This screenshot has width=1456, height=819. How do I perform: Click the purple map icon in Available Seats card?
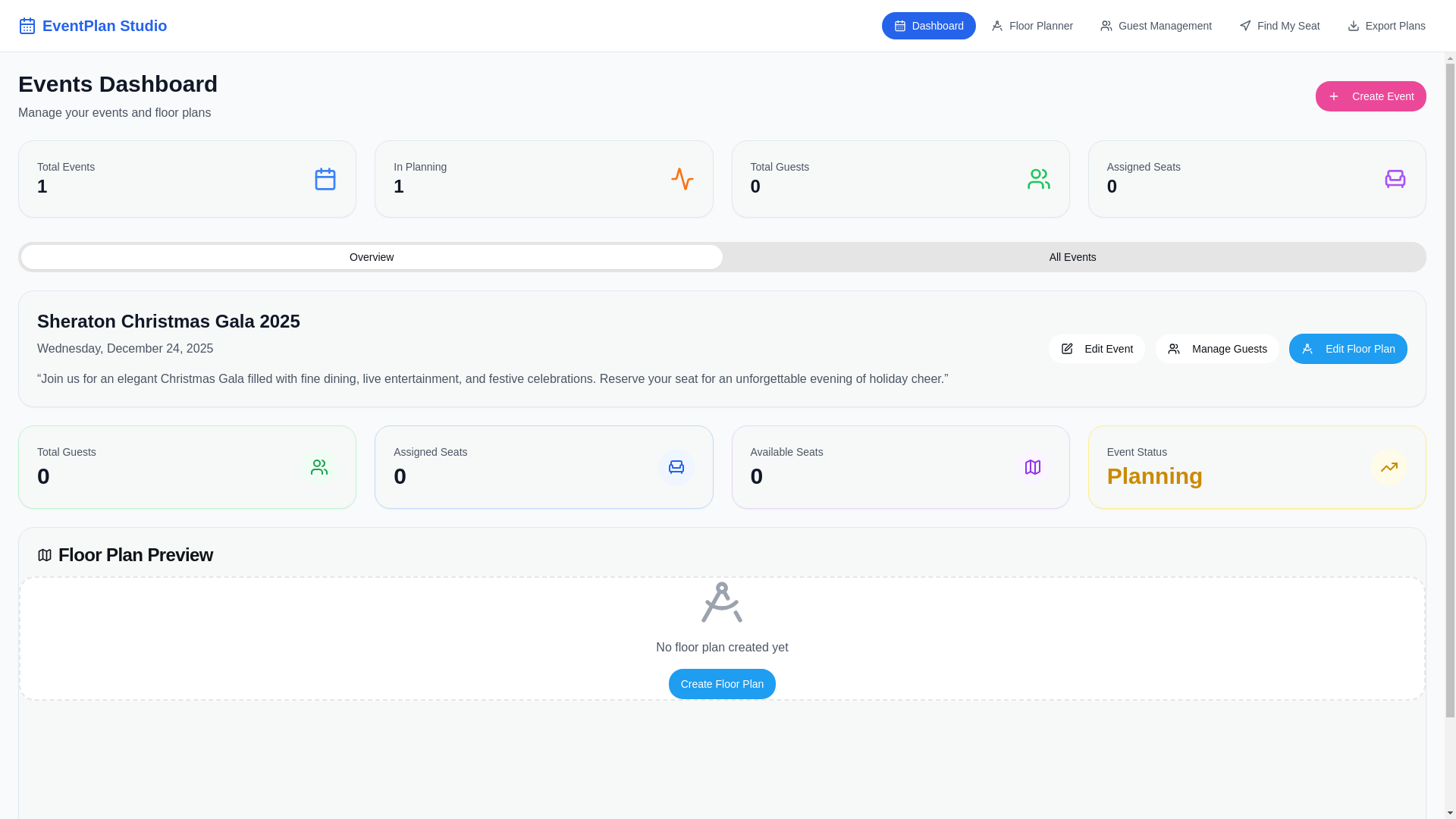(x=1033, y=467)
